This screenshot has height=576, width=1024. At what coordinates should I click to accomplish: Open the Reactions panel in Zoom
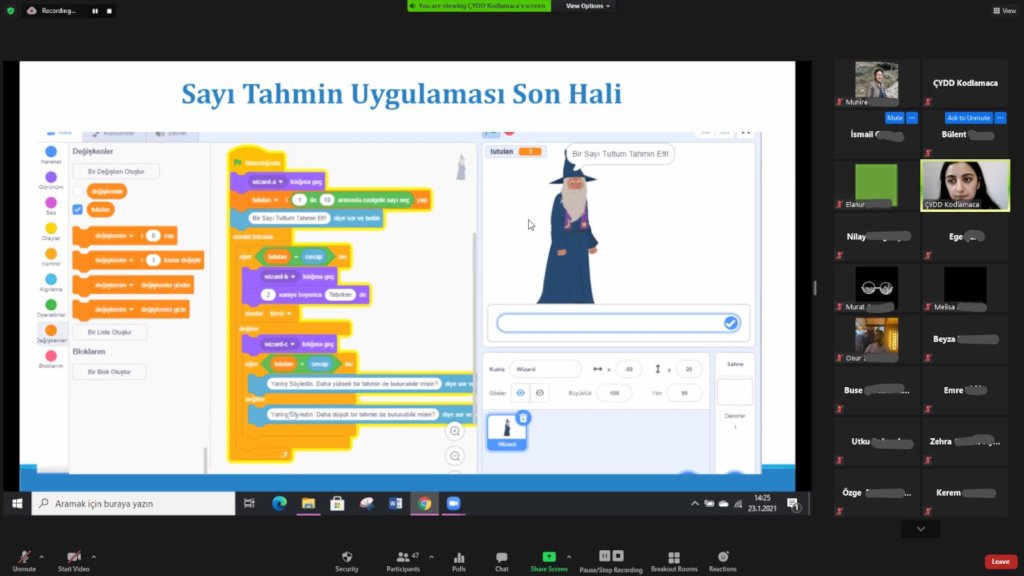(x=723, y=559)
